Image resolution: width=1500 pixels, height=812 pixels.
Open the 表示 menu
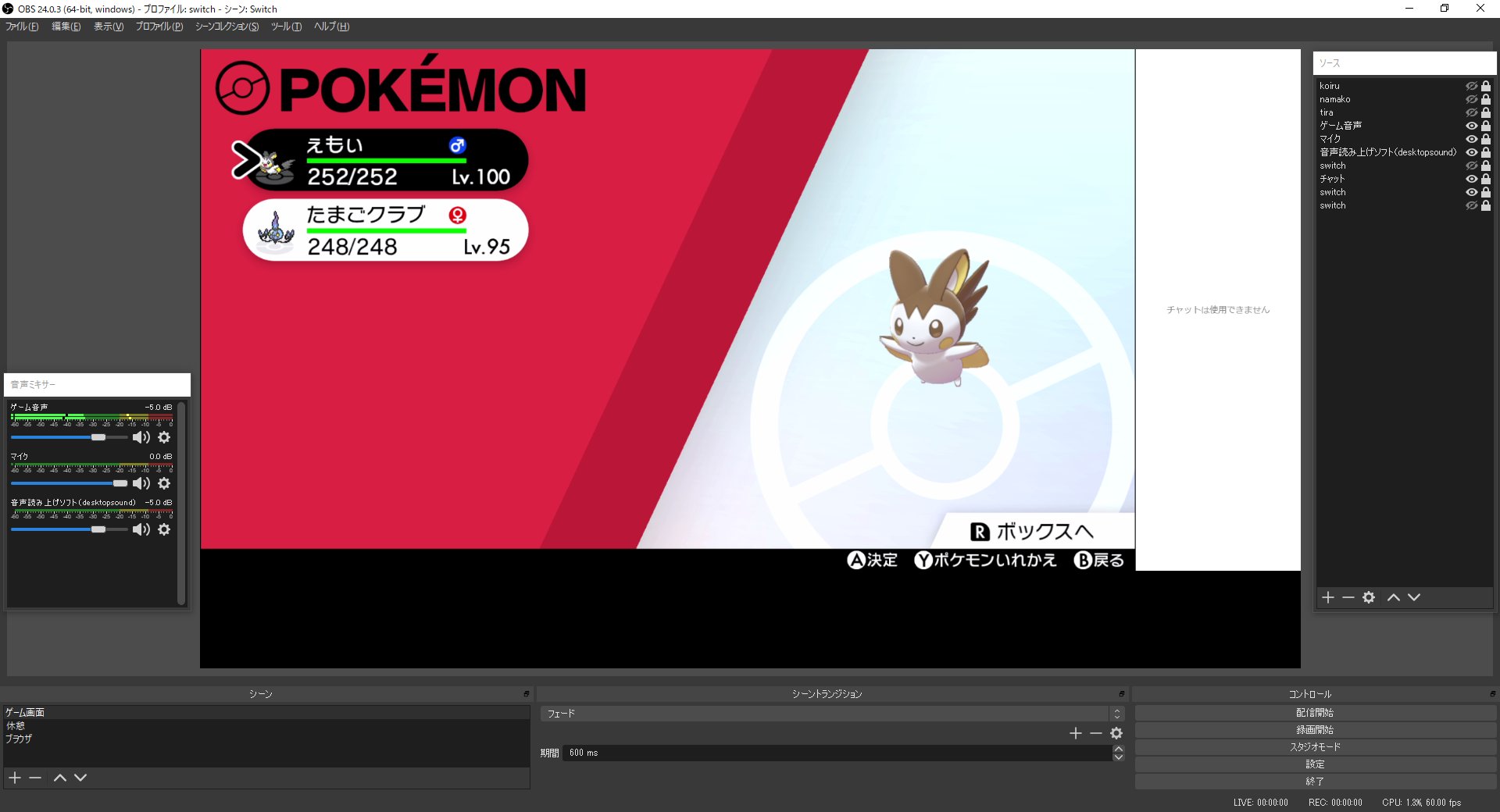pyautogui.click(x=109, y=27)
